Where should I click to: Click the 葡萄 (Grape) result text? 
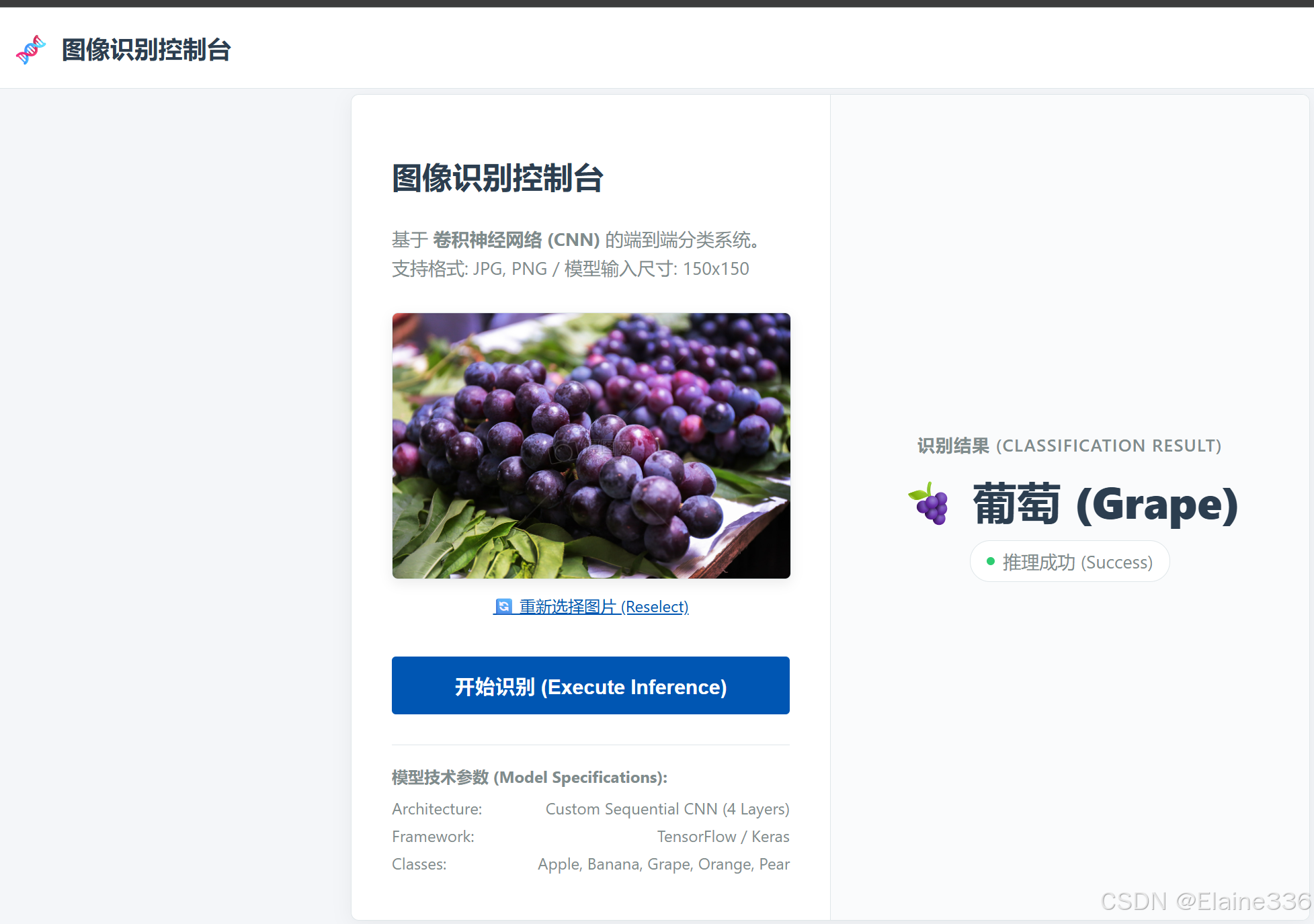click(1105, 505)
